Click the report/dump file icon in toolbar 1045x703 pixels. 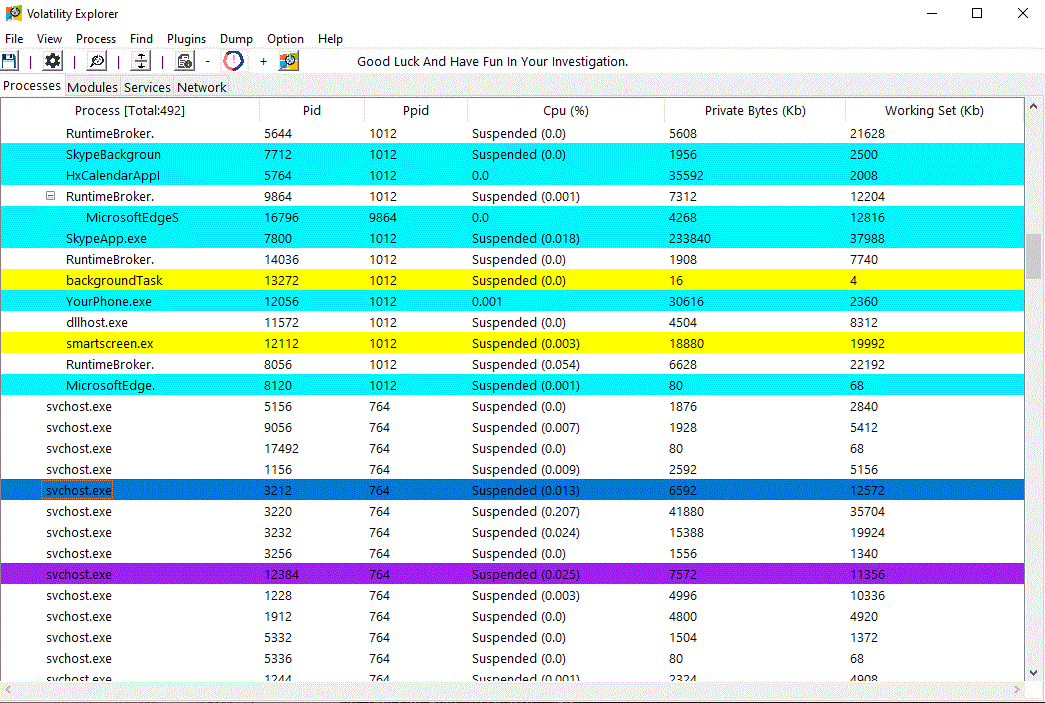185,60
